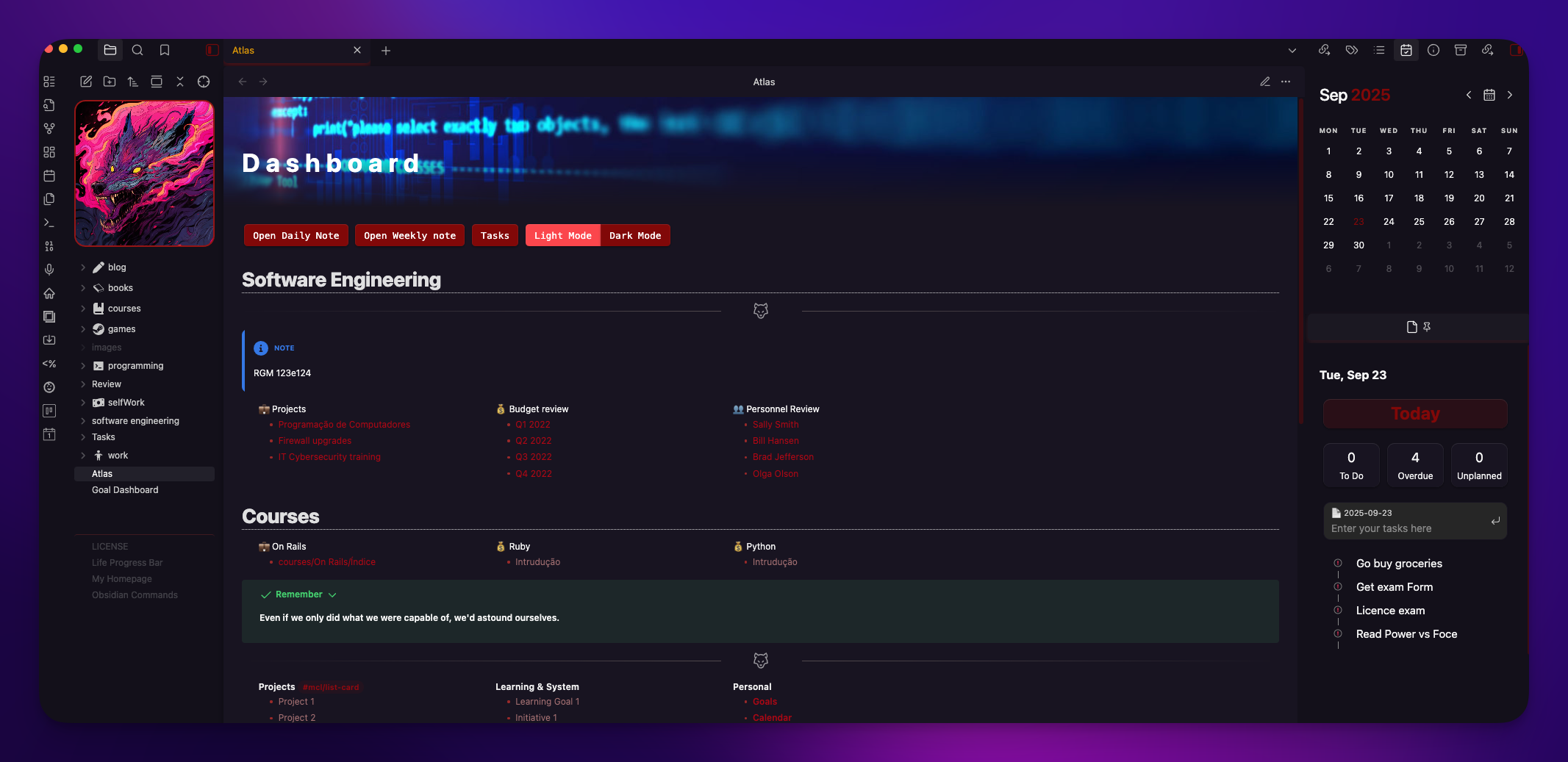
Task: Navigate forward in note history
Action: pyautogui.click(x=263, y=82)
